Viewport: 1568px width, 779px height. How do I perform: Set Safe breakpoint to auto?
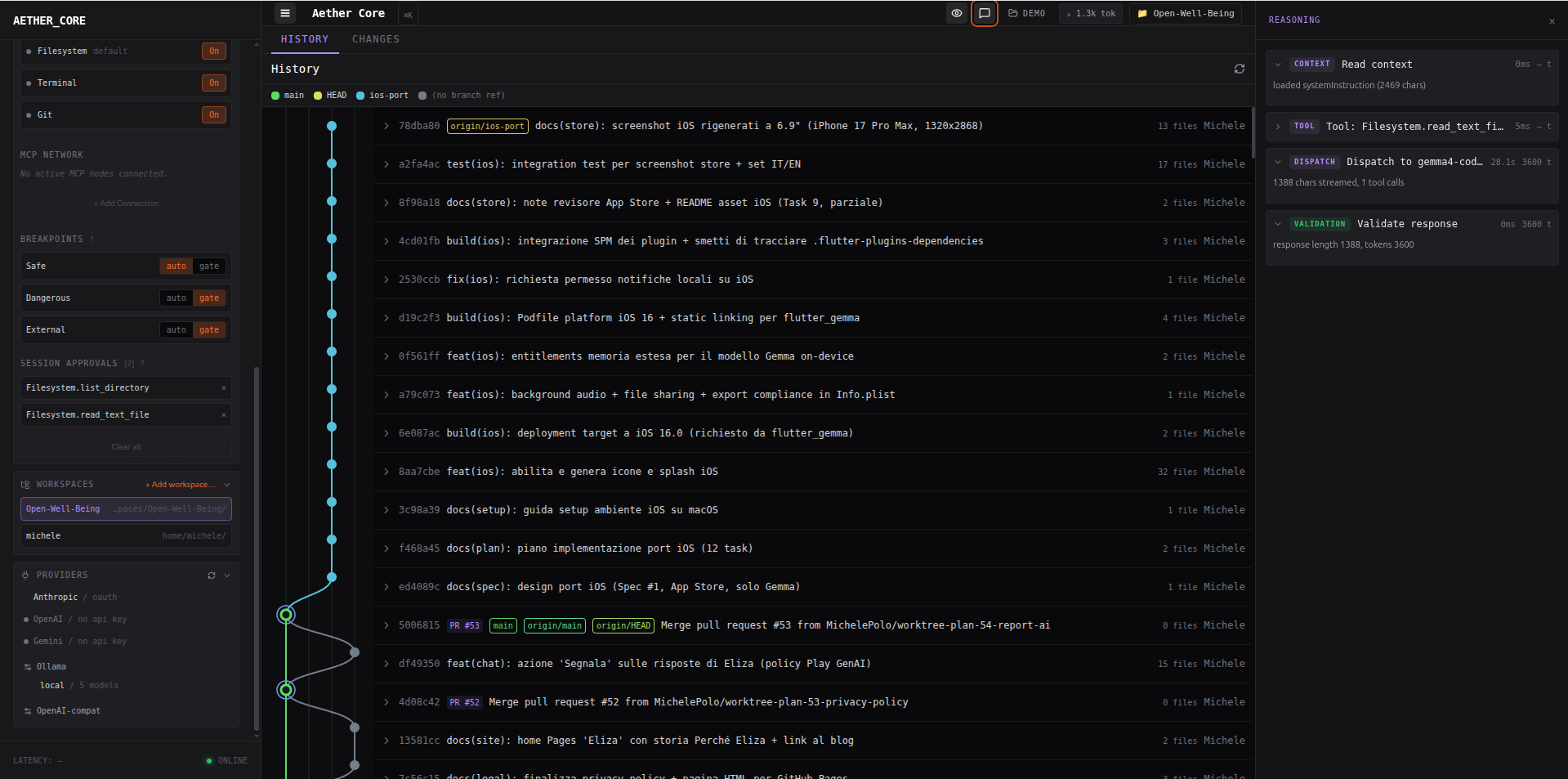(x=176, y=266)
